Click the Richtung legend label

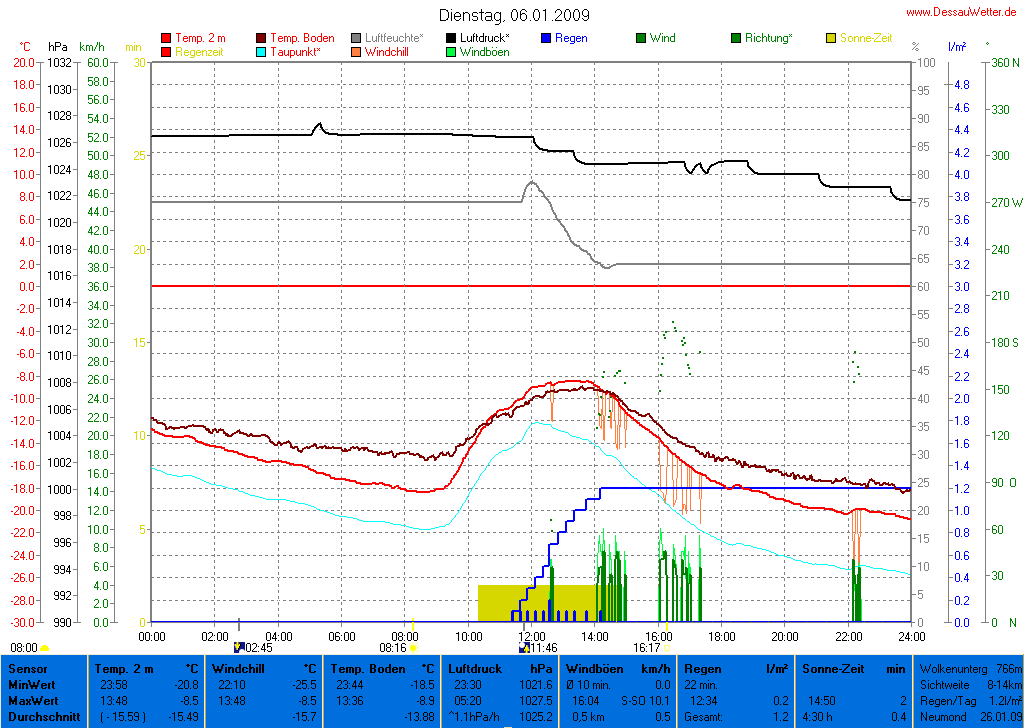[x=768, y=39]
